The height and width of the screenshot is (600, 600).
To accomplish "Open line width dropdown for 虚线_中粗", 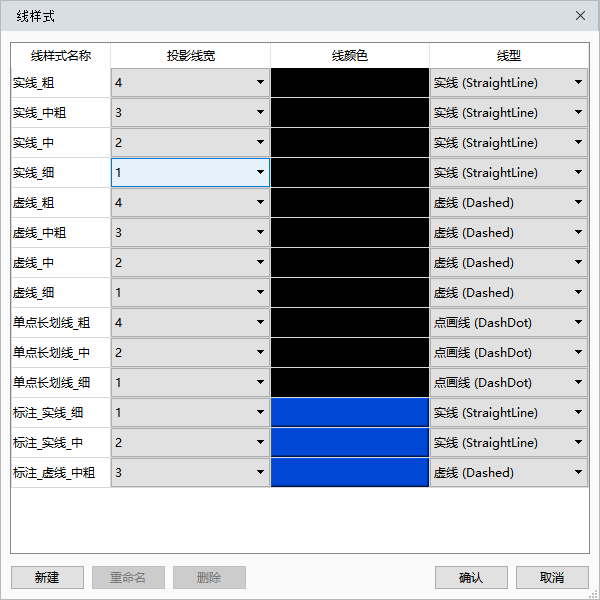I will point(190,232).
